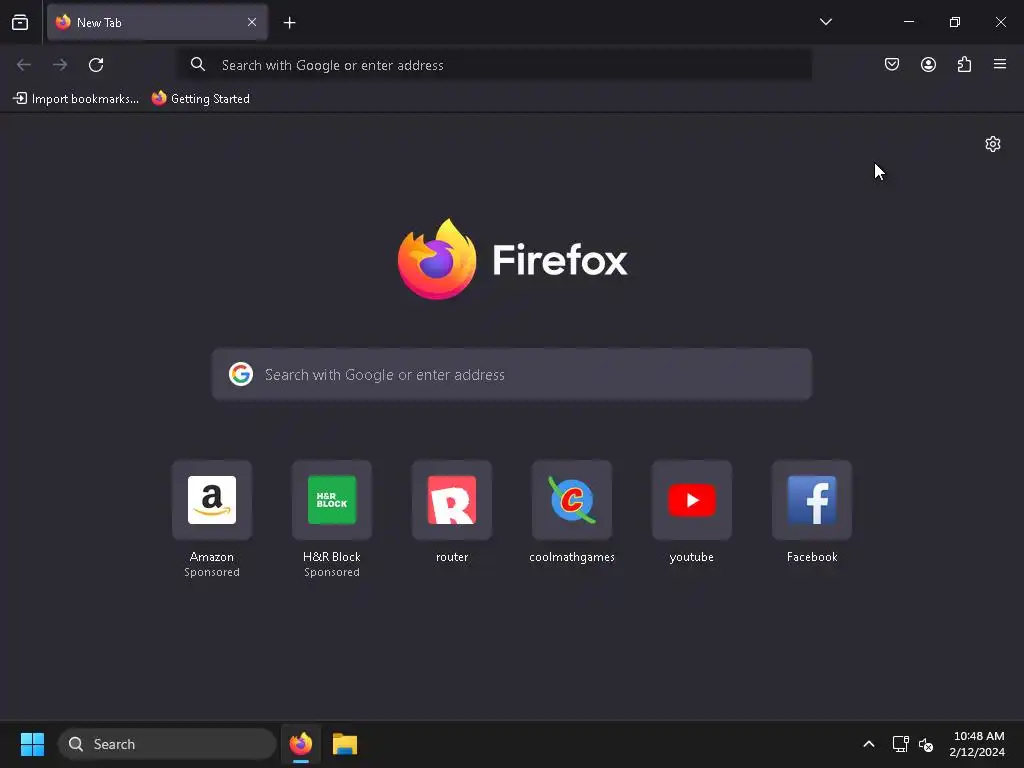Open Getting Started bookmark
Screen dimensions: 1024x768
(x=200, y=99)
